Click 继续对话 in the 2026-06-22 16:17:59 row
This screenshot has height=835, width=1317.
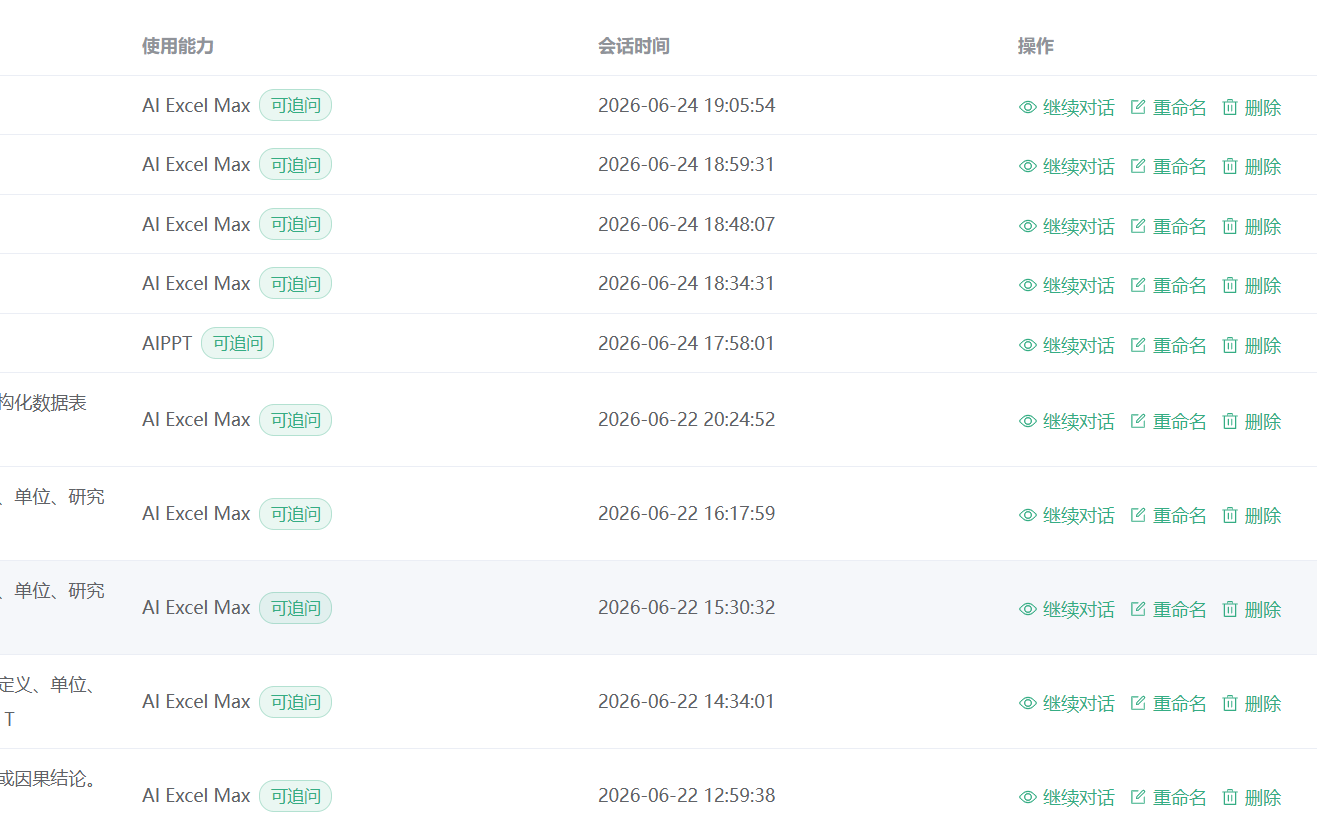(x=1066, y=515)
